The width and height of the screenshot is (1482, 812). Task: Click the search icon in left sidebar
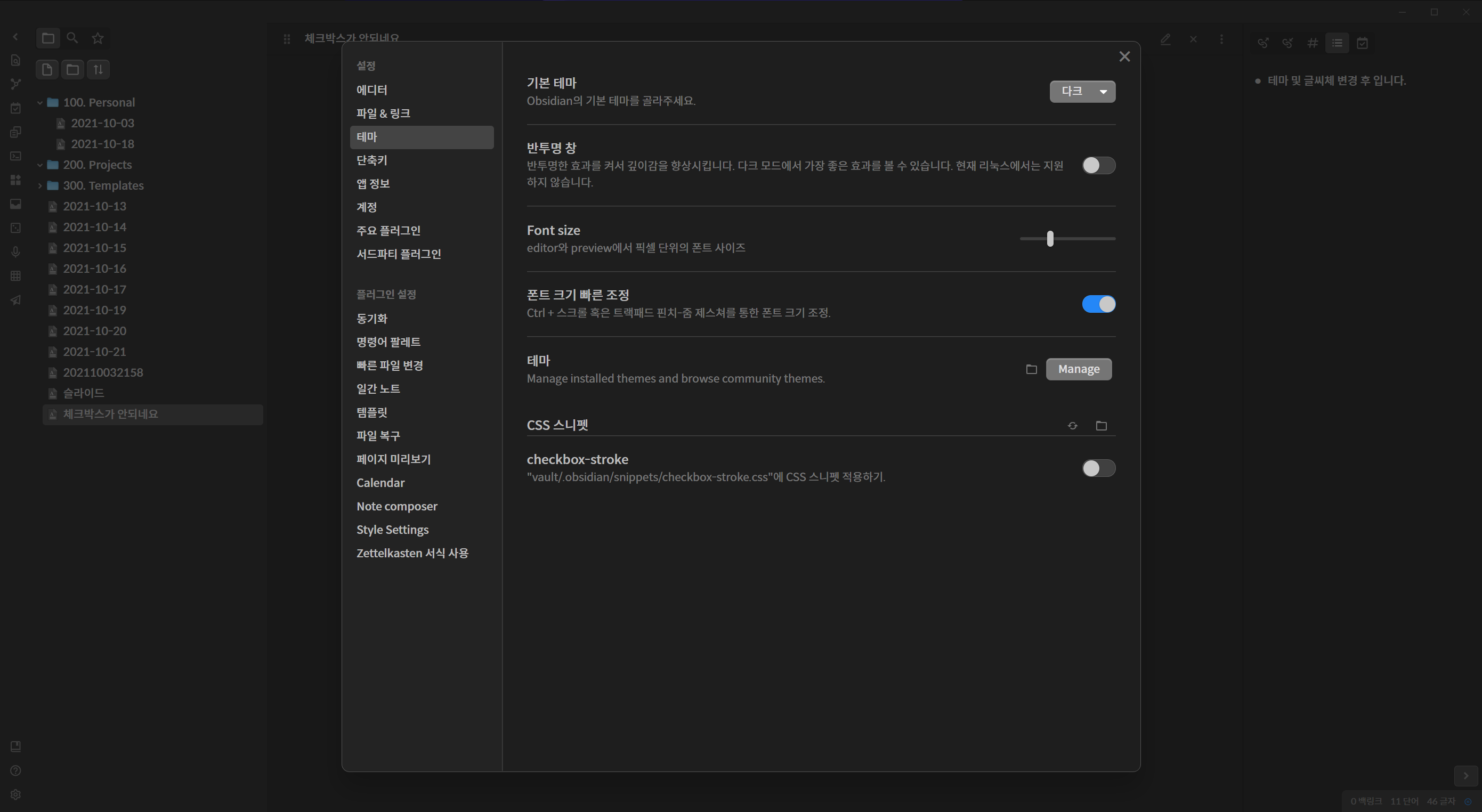click(72, 38)
